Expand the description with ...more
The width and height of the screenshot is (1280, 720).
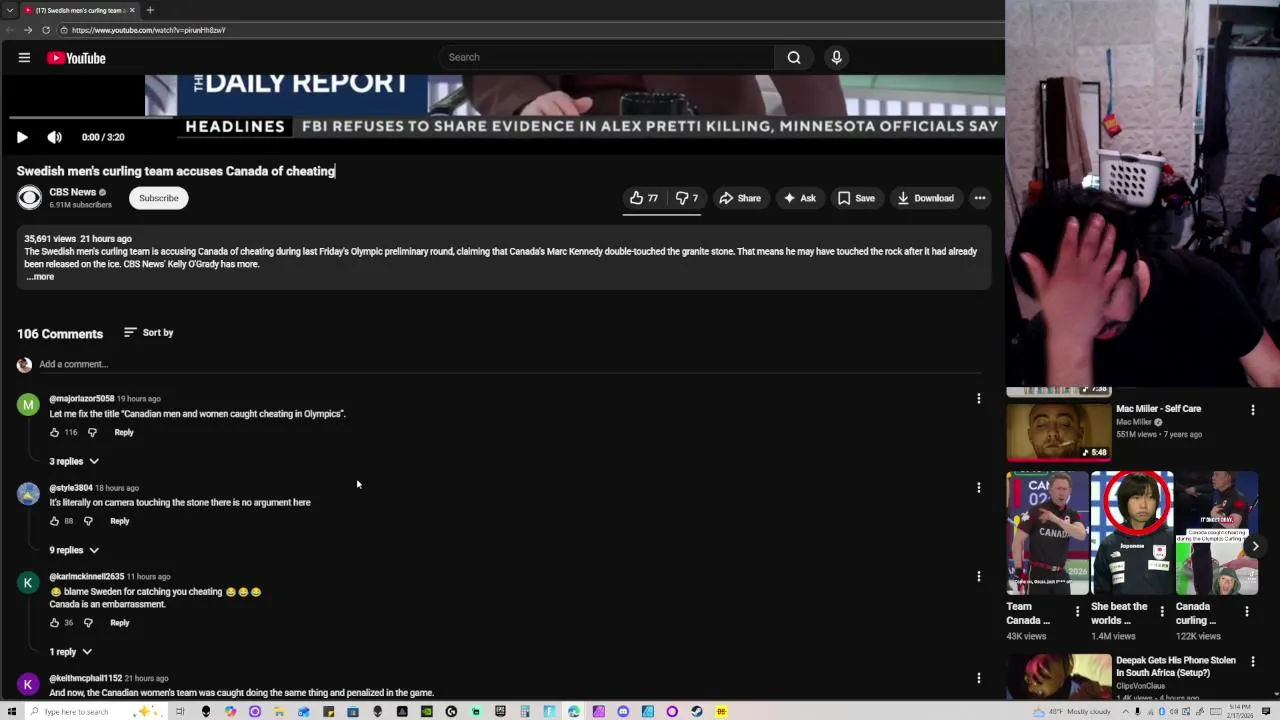point(40,277)
